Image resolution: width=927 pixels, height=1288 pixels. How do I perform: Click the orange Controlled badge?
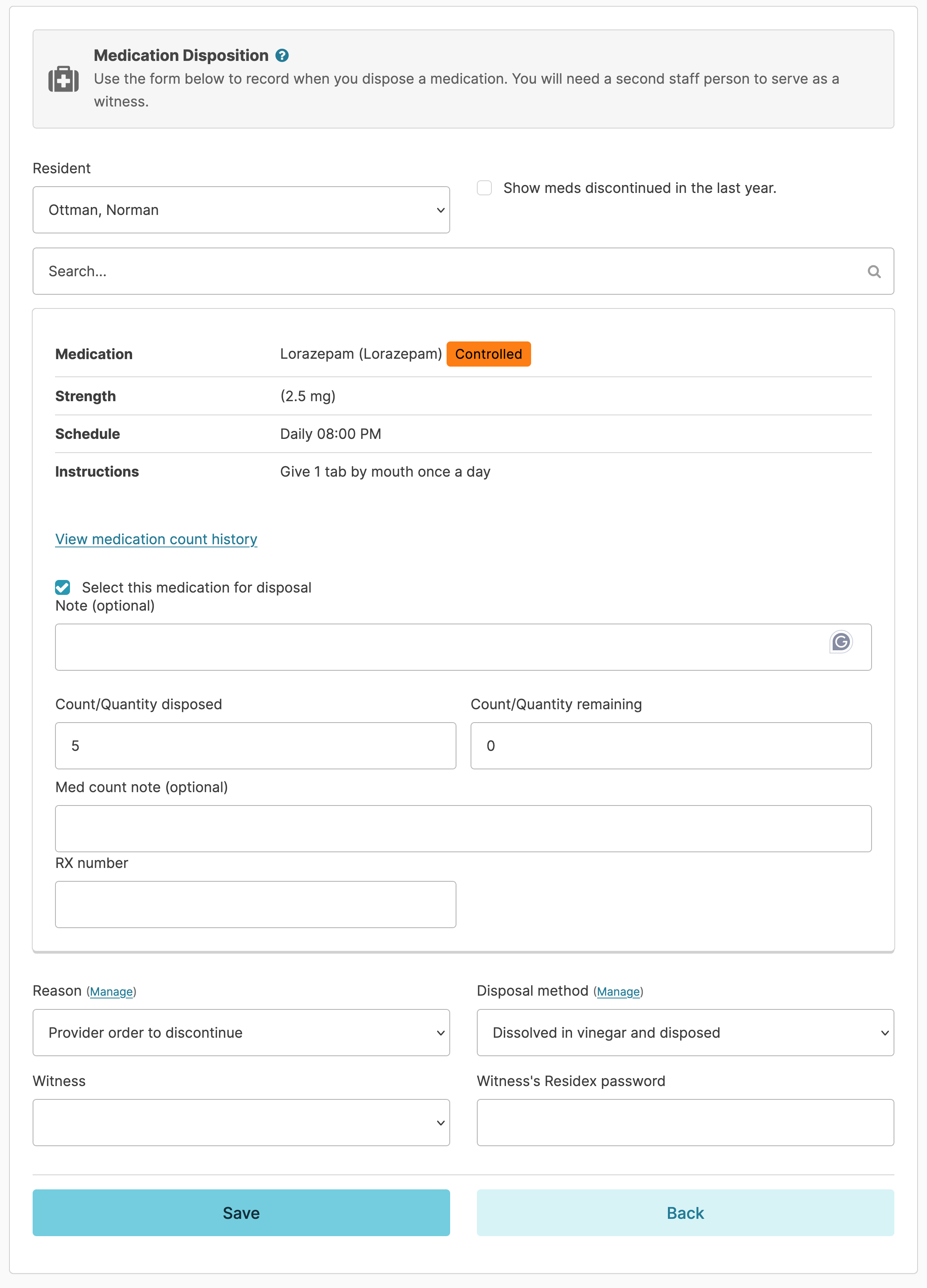[488, 354]
